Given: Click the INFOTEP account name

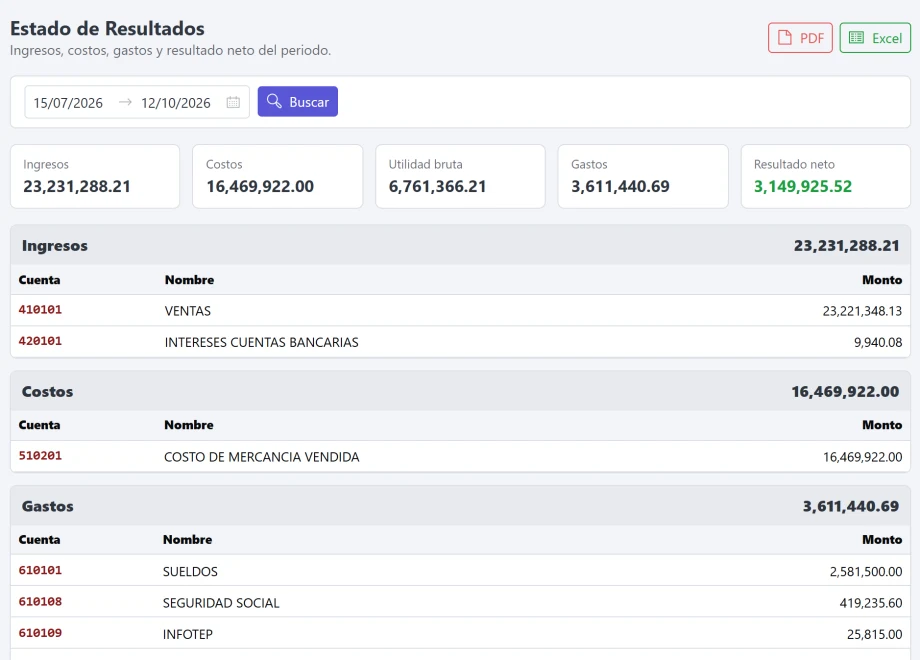Looking at the screenshot, I should 188,634.
